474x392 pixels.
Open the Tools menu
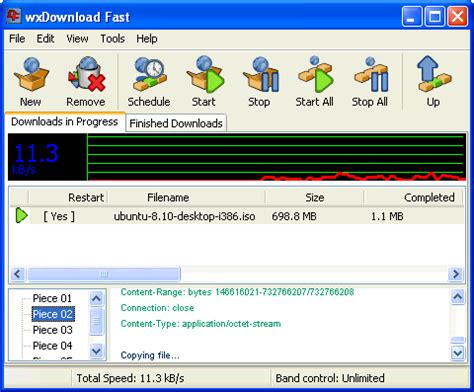click(112, 39)
